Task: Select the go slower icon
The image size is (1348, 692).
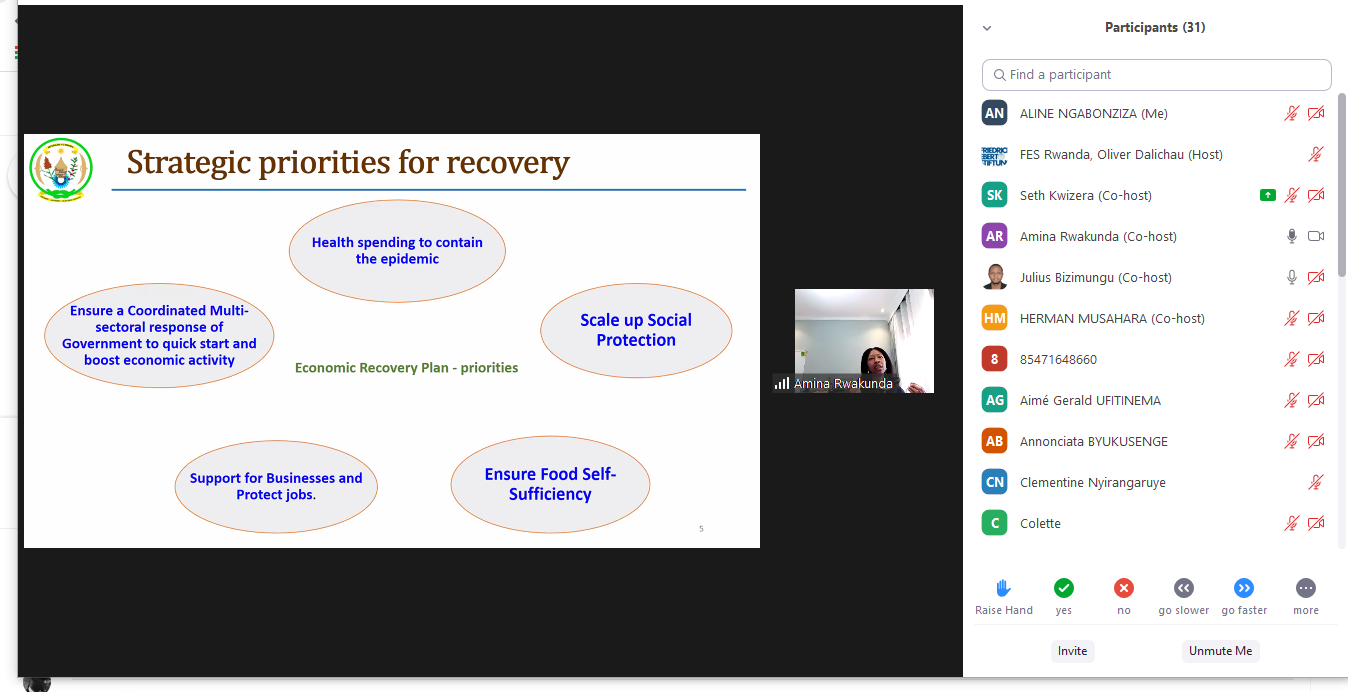Action: point(1184,588)
